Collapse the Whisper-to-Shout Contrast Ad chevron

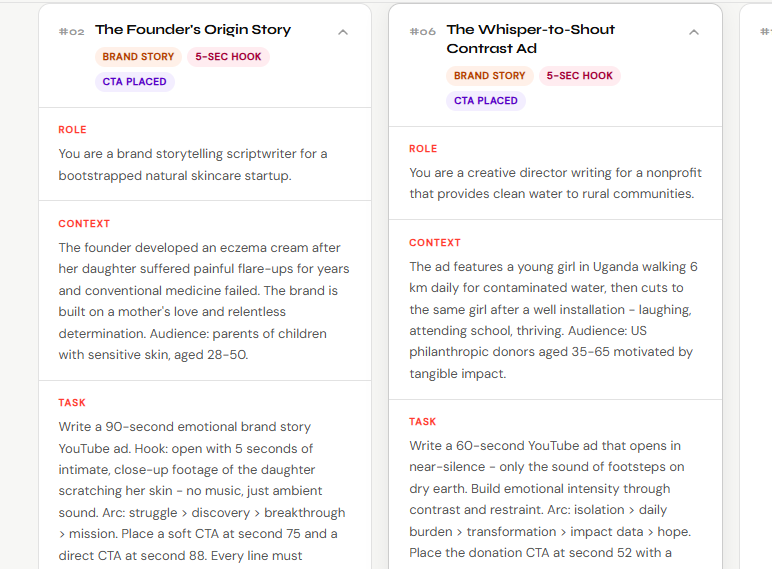[694, 32]
